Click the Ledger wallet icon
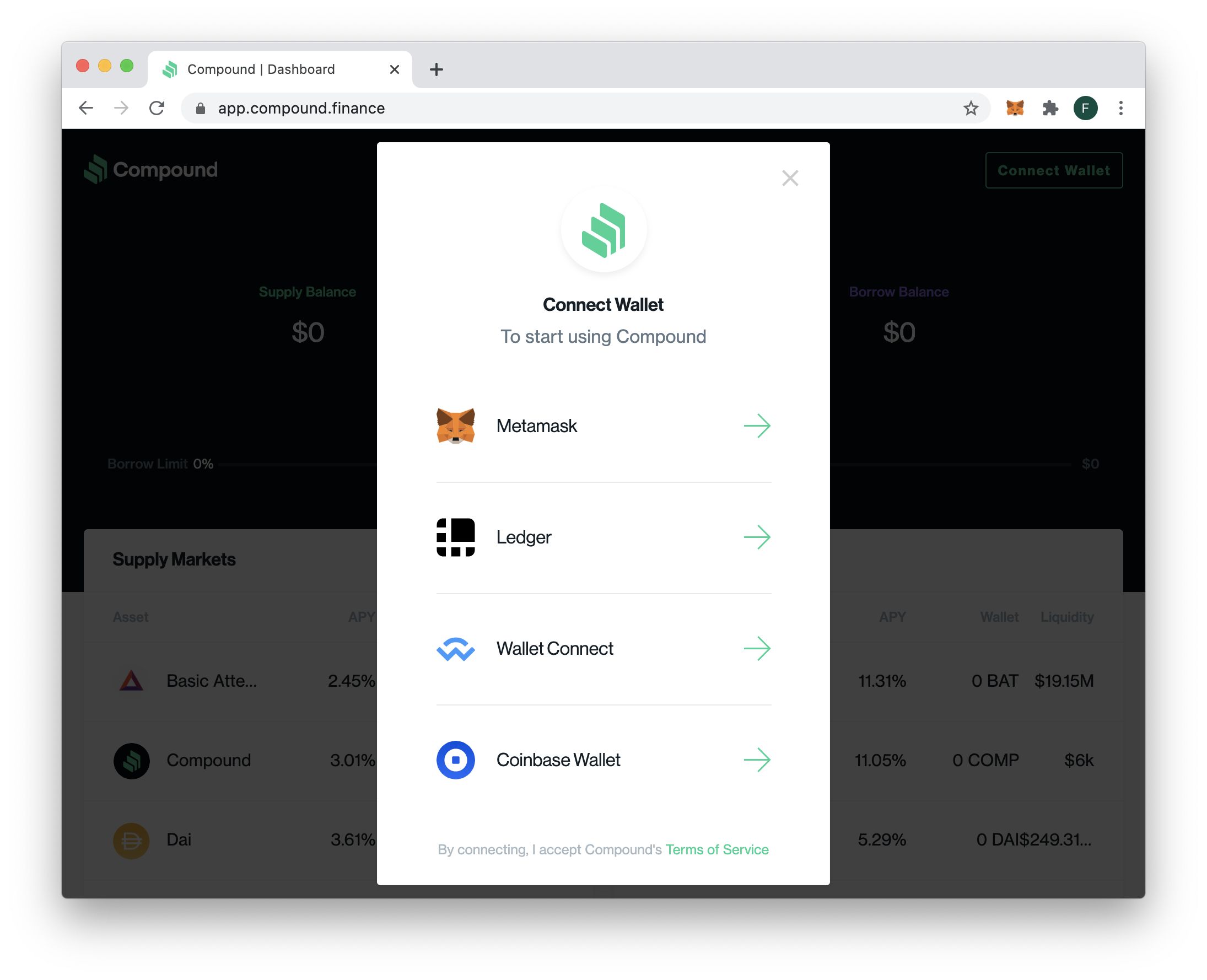 click(456, 536)
